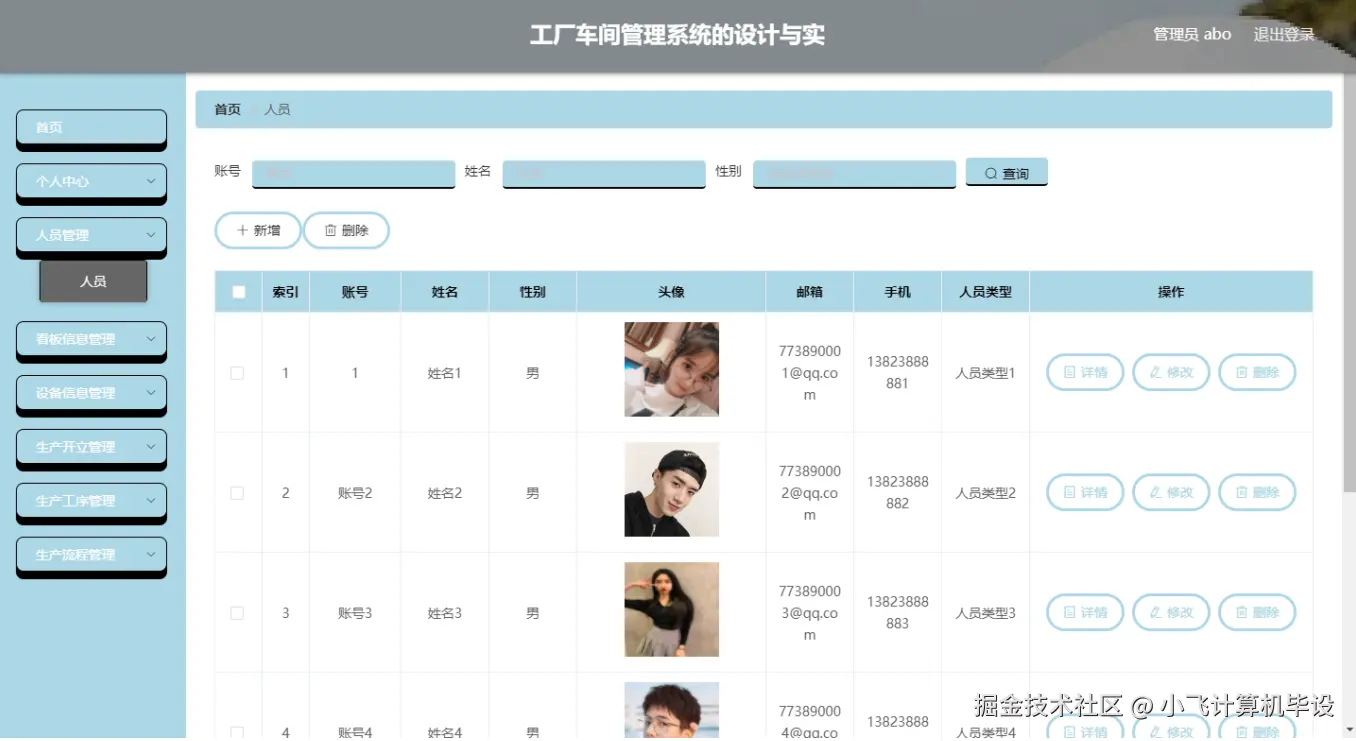Viewport: 1356px width, 741px height.
Task: Check the checkbox for row 账号4
Action: (x=237, y=732)
